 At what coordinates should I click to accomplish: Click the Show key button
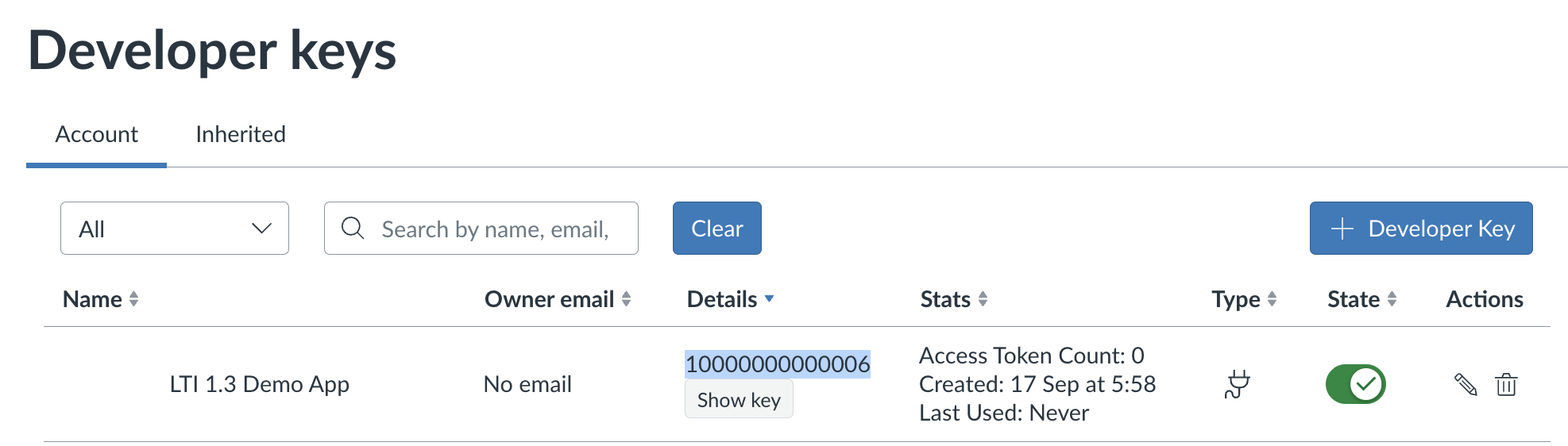(739, 400)
